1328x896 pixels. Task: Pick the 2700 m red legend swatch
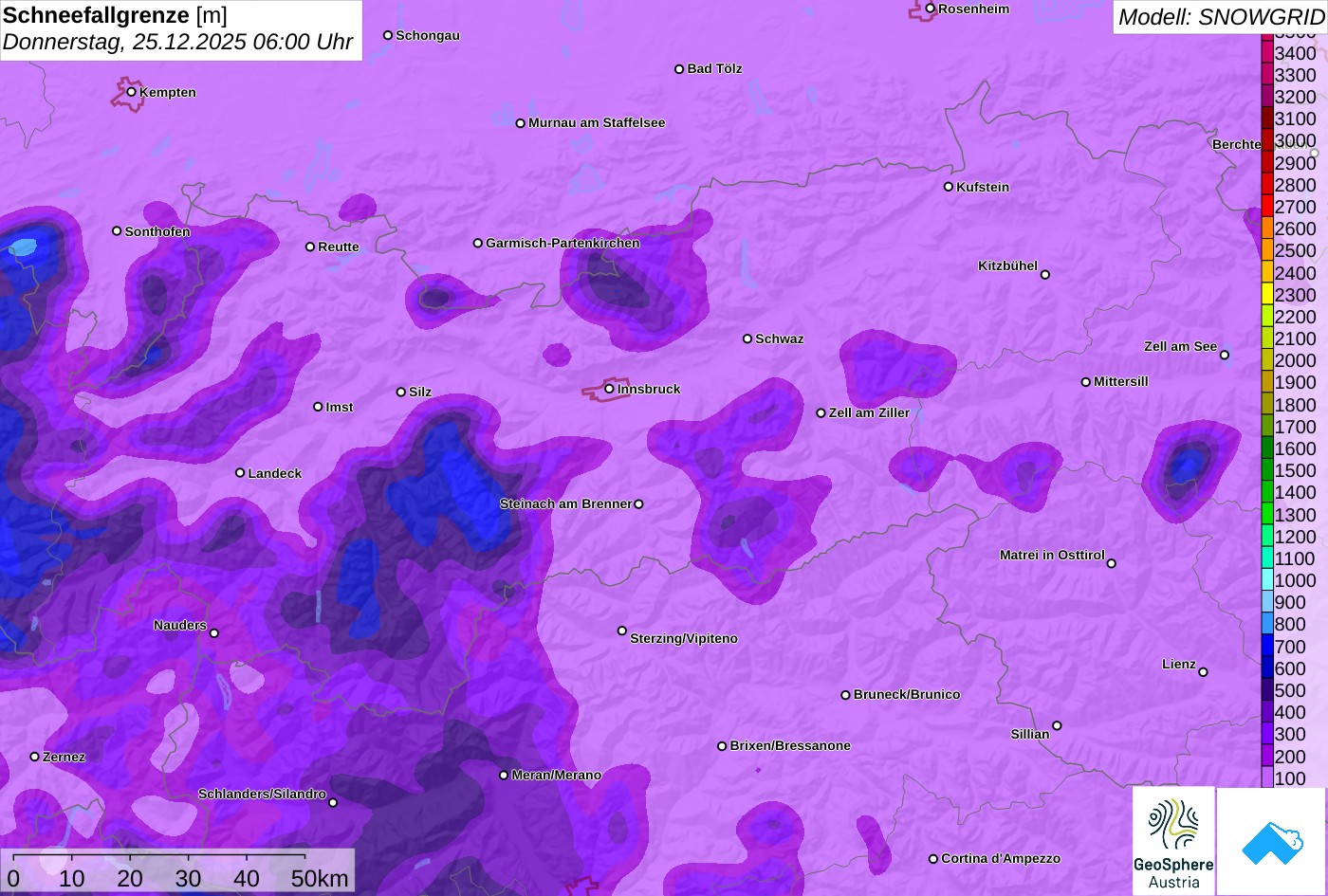click(x=1266, y=207)
